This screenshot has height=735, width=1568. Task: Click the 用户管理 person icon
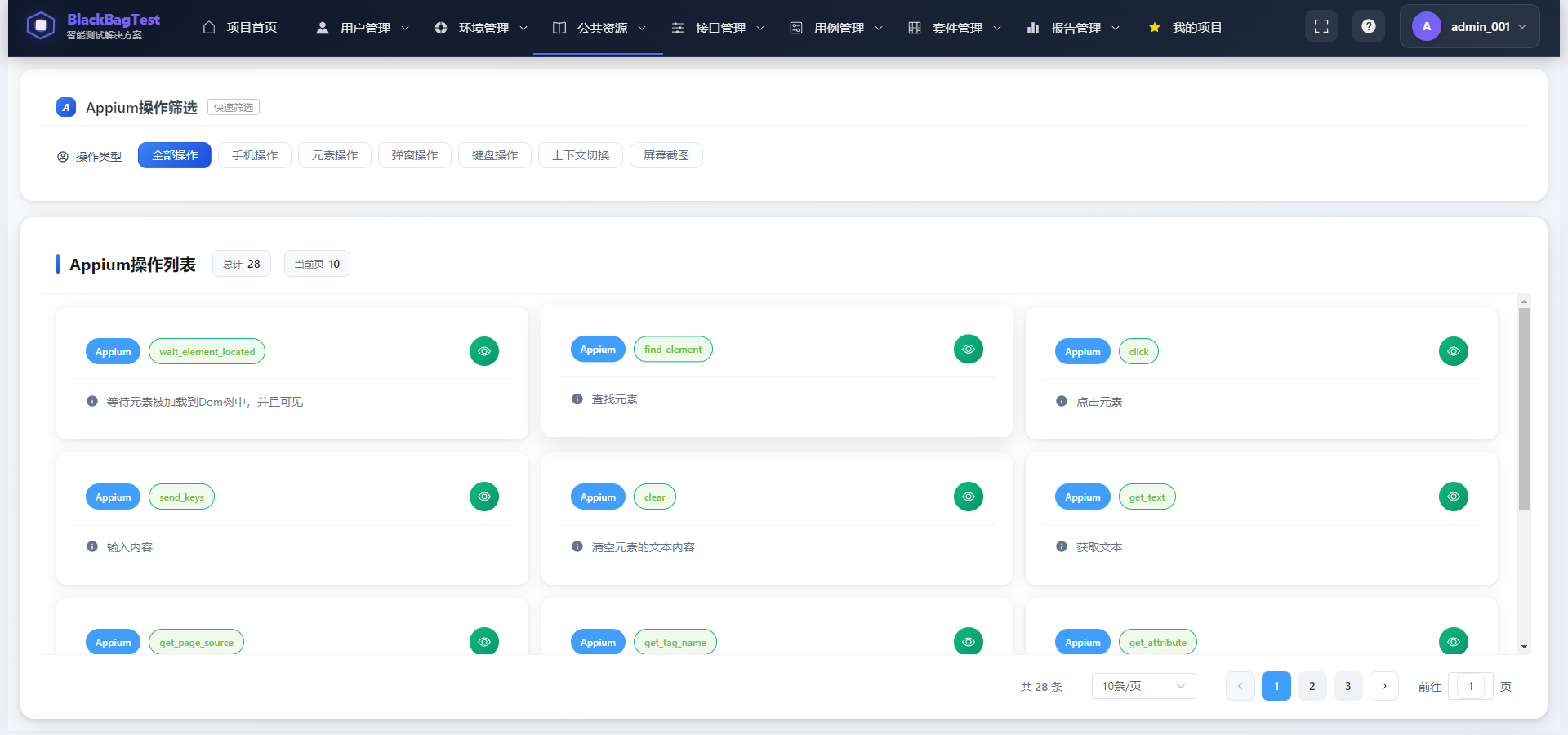[321, 27]
